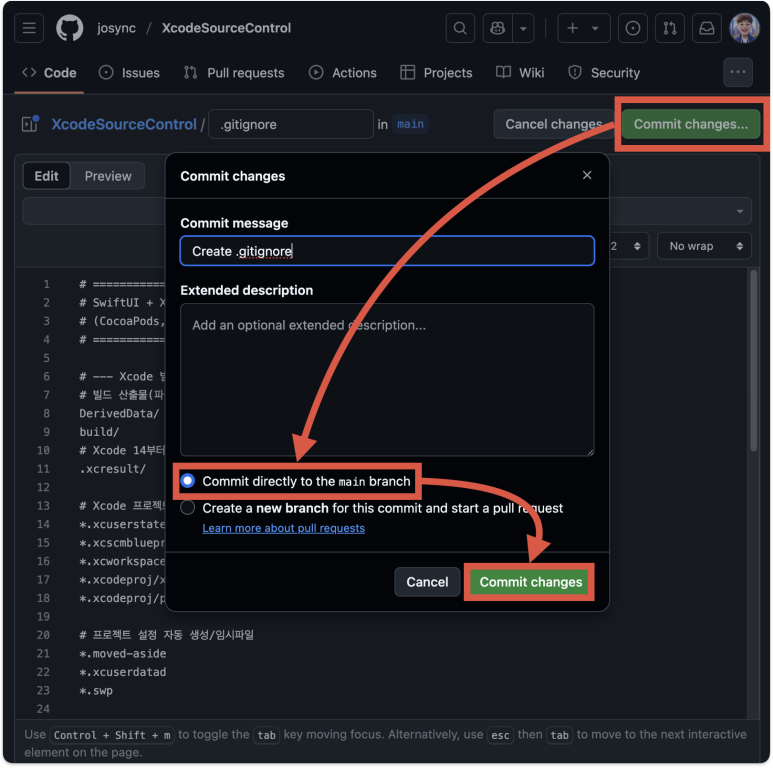Click code line '.xcresult/'
The width and height of the screenshot is (773, 768).
112,469
